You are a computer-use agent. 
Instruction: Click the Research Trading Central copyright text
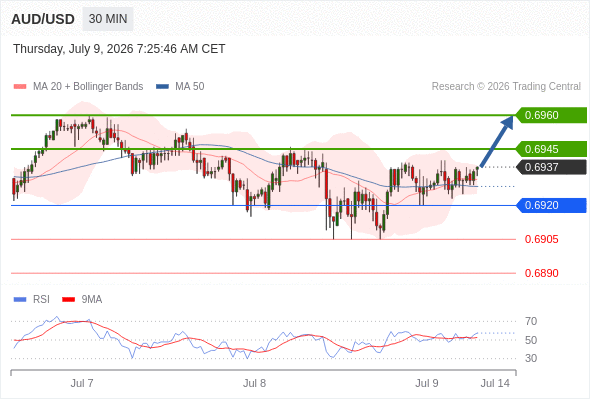coord(506,87)
